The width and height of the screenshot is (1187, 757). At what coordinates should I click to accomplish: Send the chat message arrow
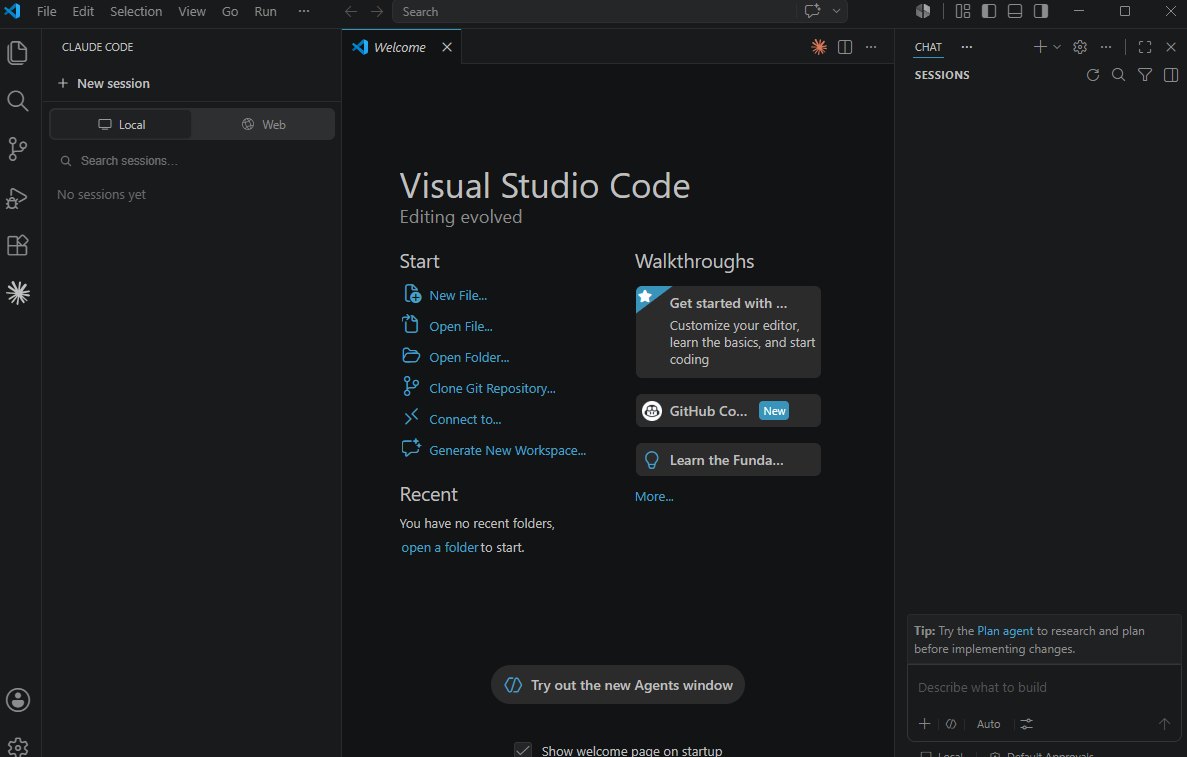click(x=1164, y=724)
